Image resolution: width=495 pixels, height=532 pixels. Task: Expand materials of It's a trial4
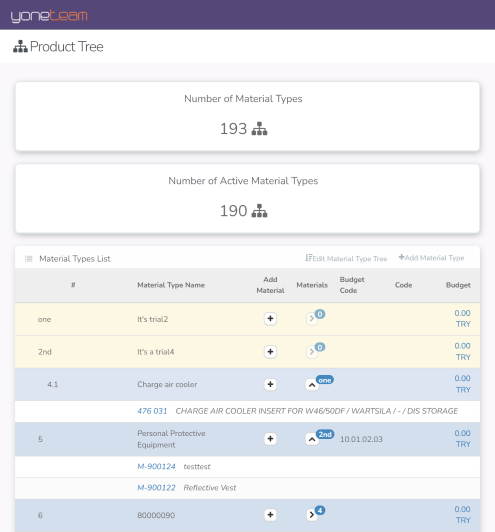point(312,352)
